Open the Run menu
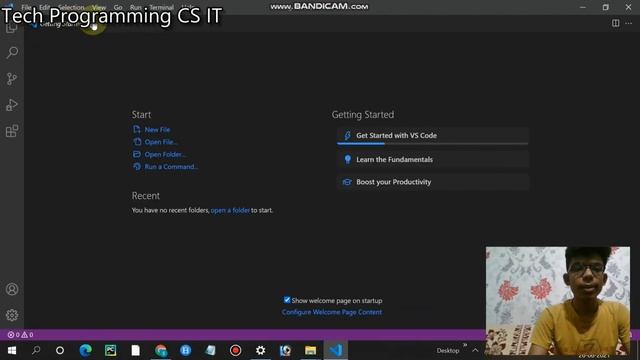Screen dimensions: 640x360 coord(136,7)
